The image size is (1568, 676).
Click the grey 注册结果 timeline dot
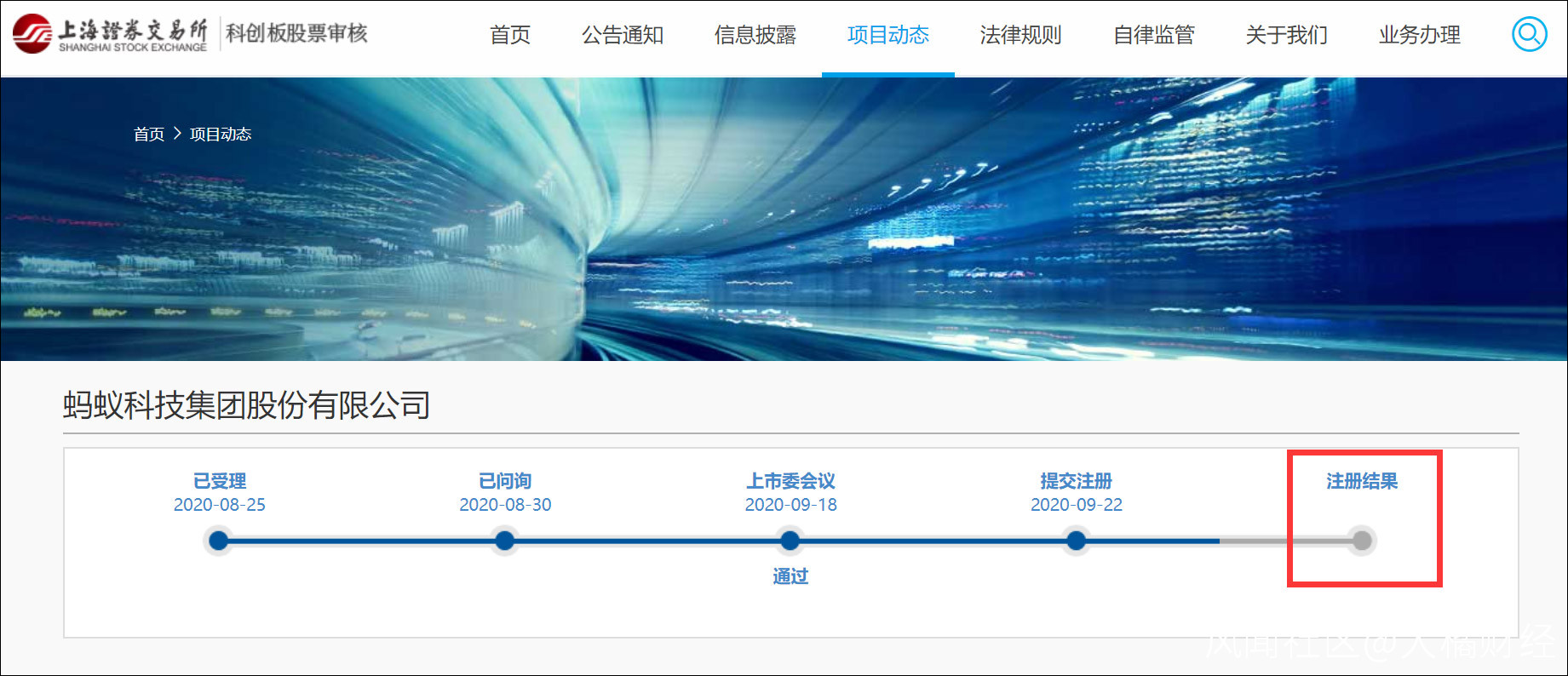click(1362, 541)
